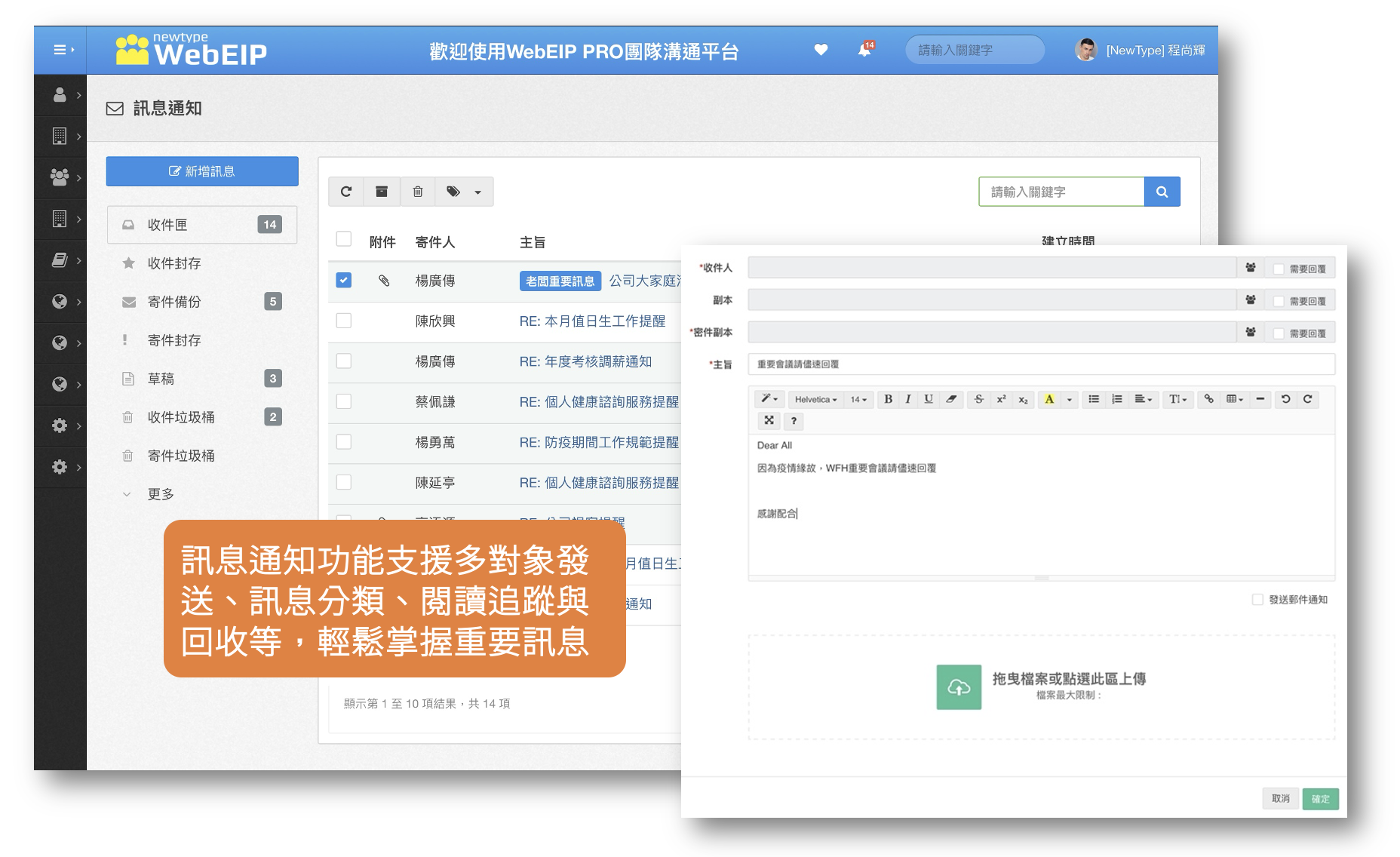Open highlight color picker dropdown arrow
Screen dimensions: 1400x857
coord(1070,400)
